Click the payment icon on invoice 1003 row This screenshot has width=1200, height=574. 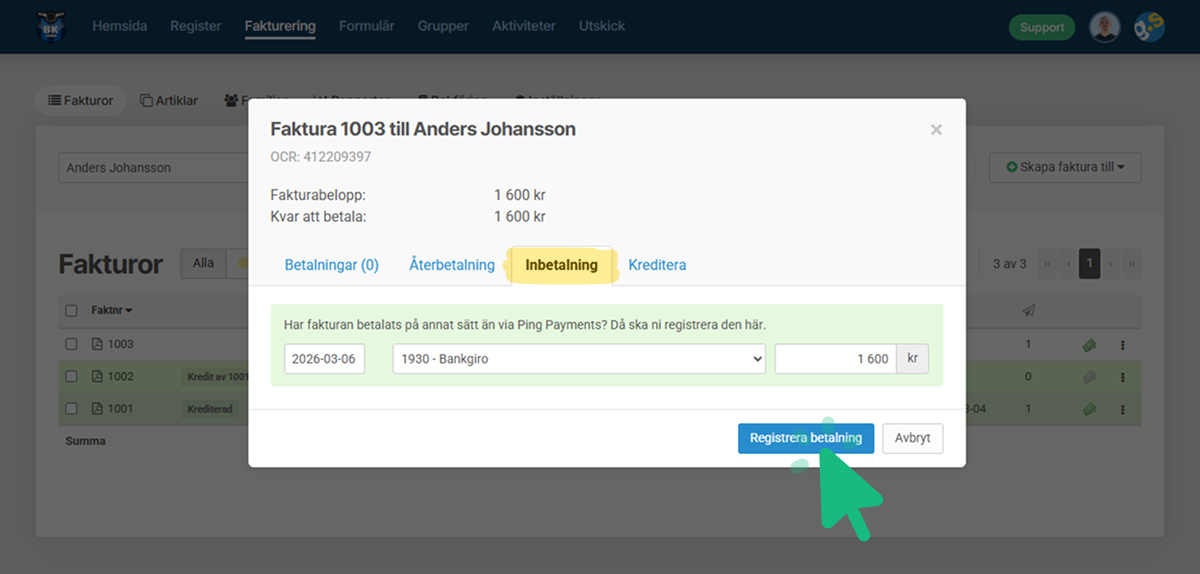1089,345
